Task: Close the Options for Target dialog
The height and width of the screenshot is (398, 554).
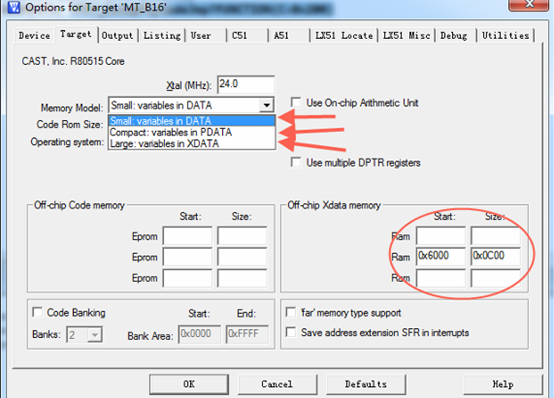Action: pos(530,4)
